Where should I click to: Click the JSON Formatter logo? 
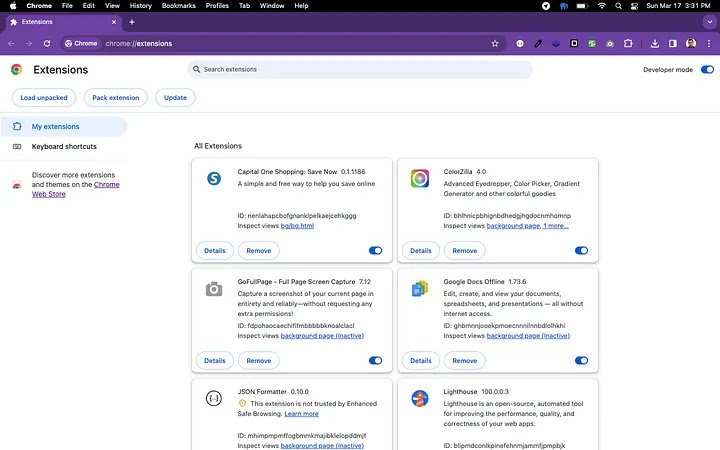(x=214, y=398)
